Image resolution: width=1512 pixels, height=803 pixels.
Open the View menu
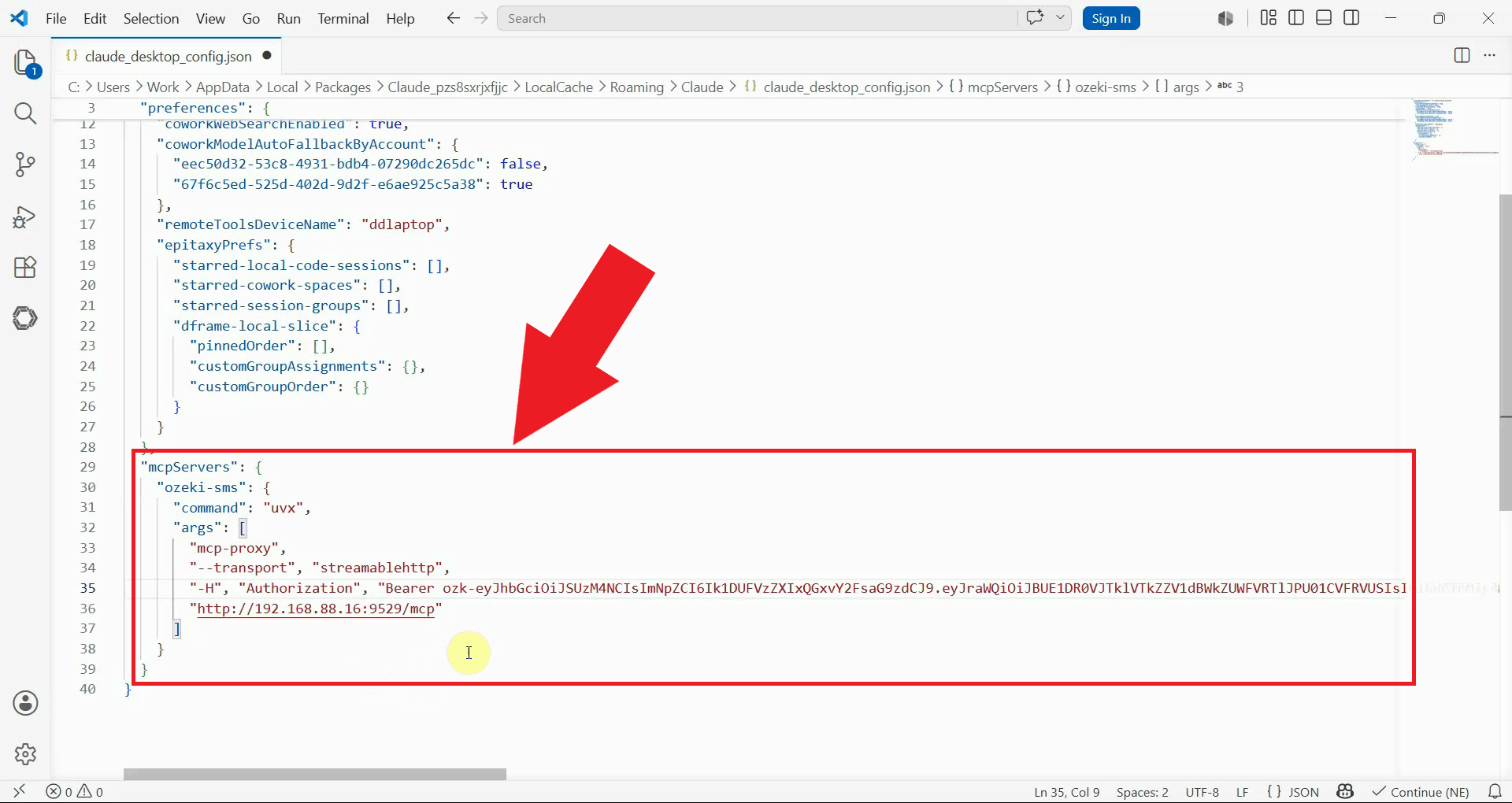210,18
